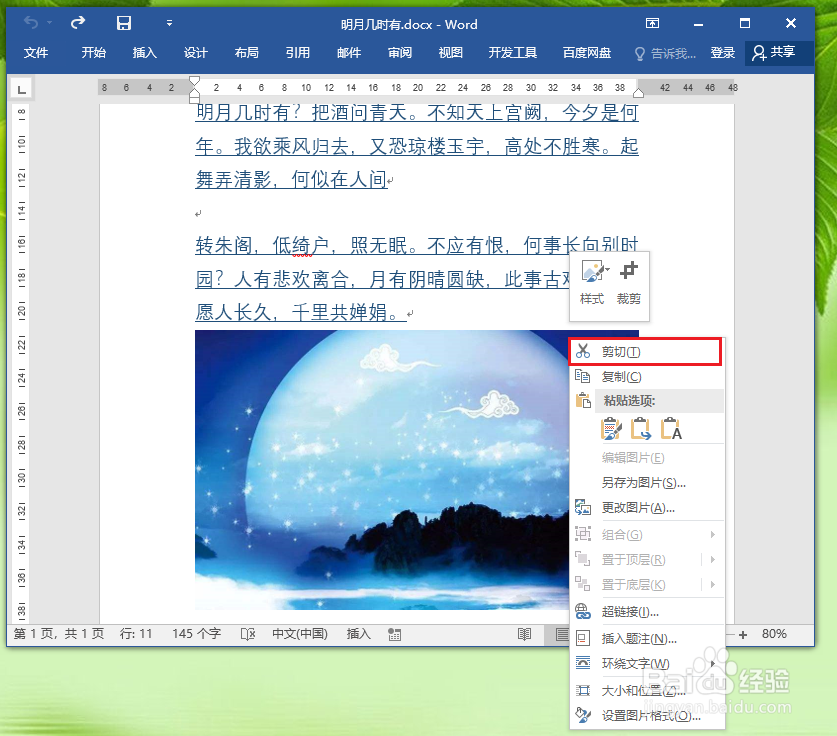
Task: Click the 145 个字 word count
Action: 196,634
